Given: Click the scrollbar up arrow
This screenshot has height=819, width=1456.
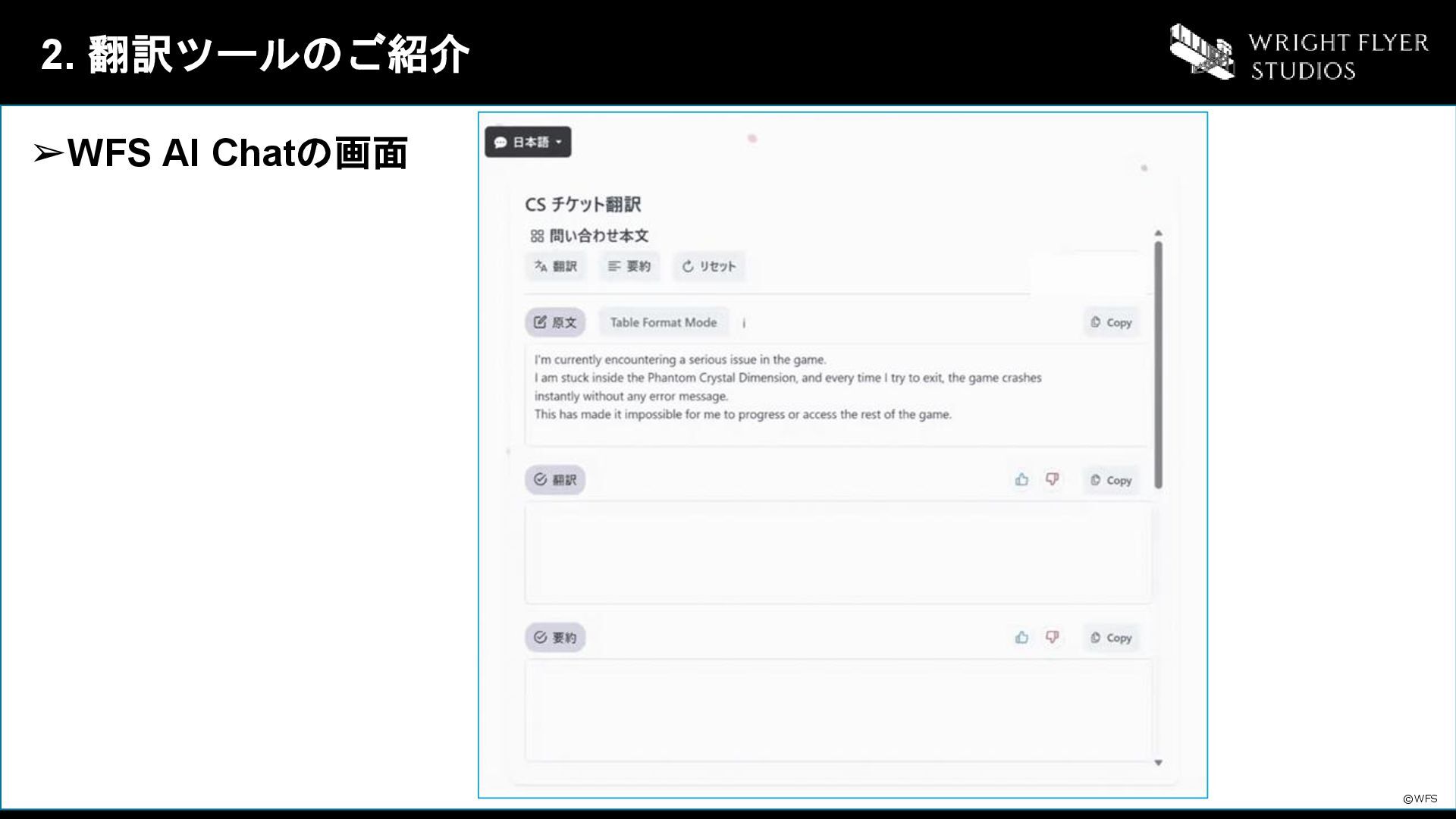Looking at the screenshot, I should (x=1158, y=233).
